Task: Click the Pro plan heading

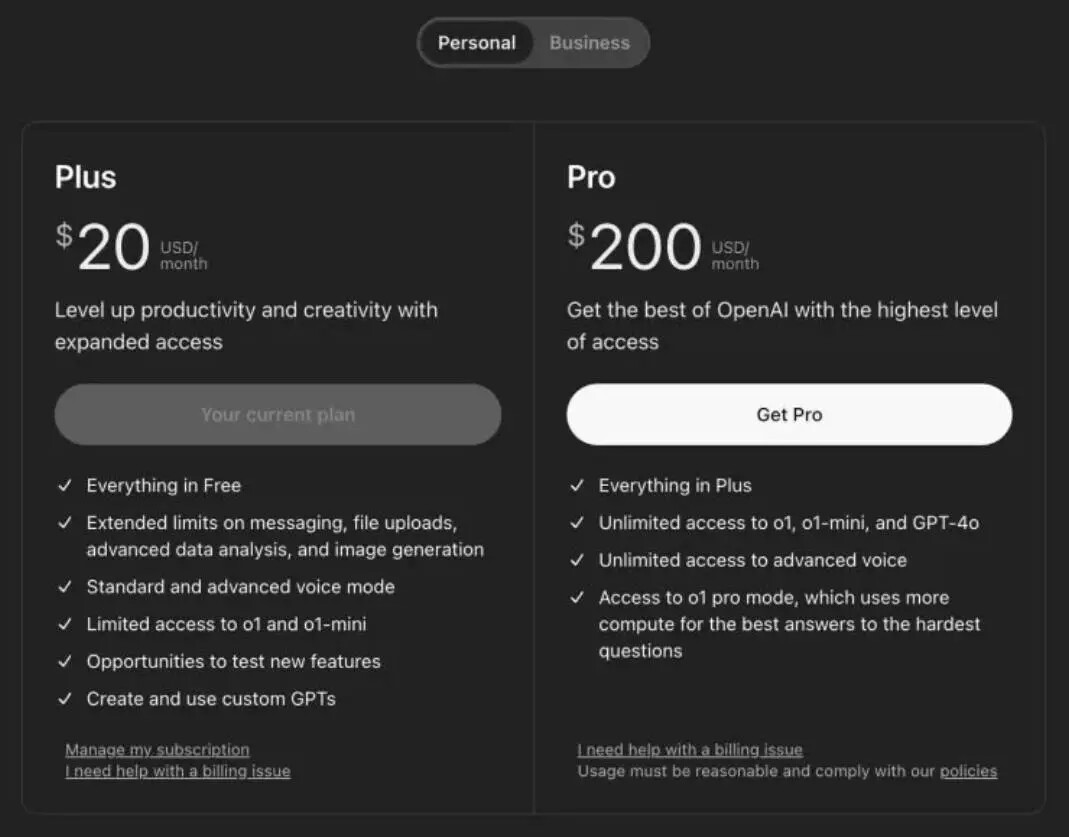Action: pos(591,177)
